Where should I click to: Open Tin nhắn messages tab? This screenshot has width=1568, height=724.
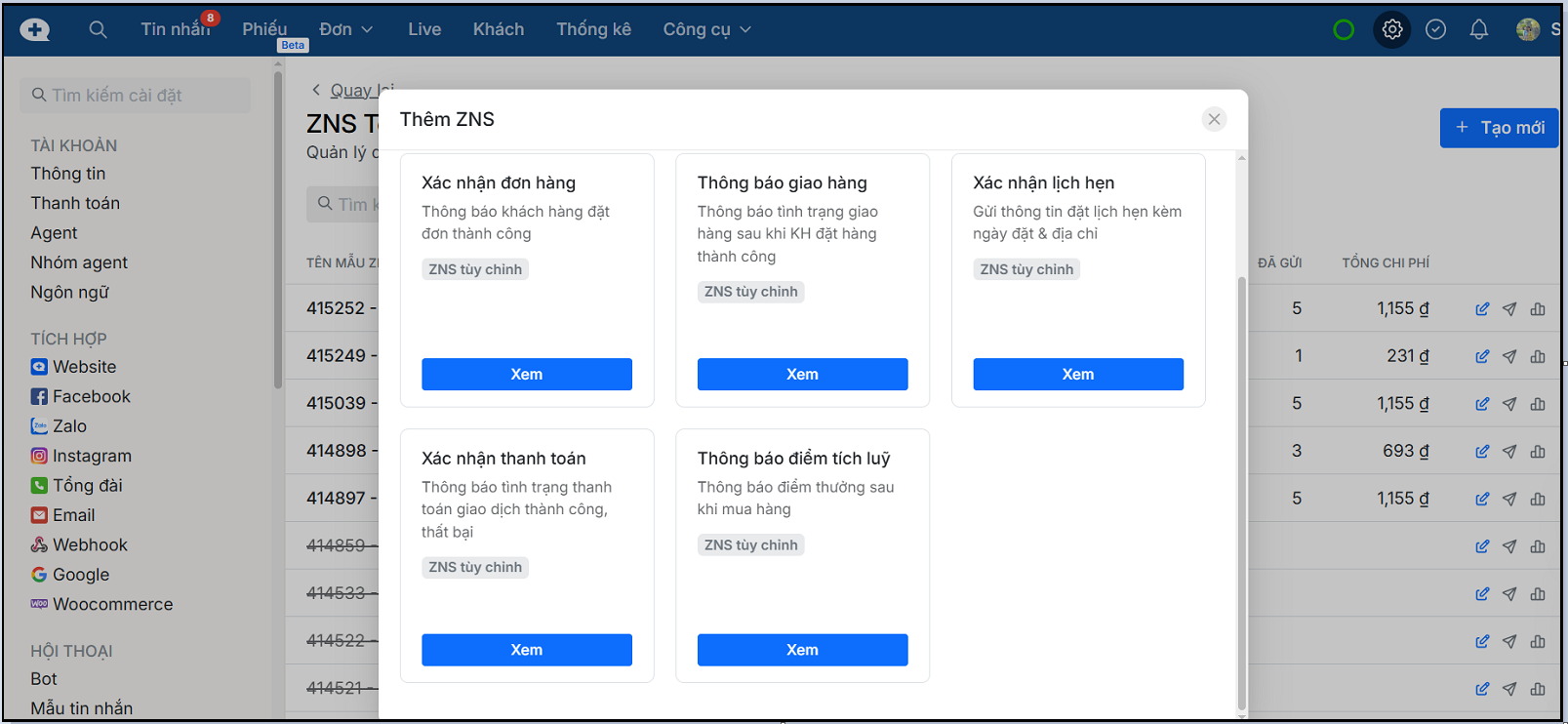[x=175, y=29]
